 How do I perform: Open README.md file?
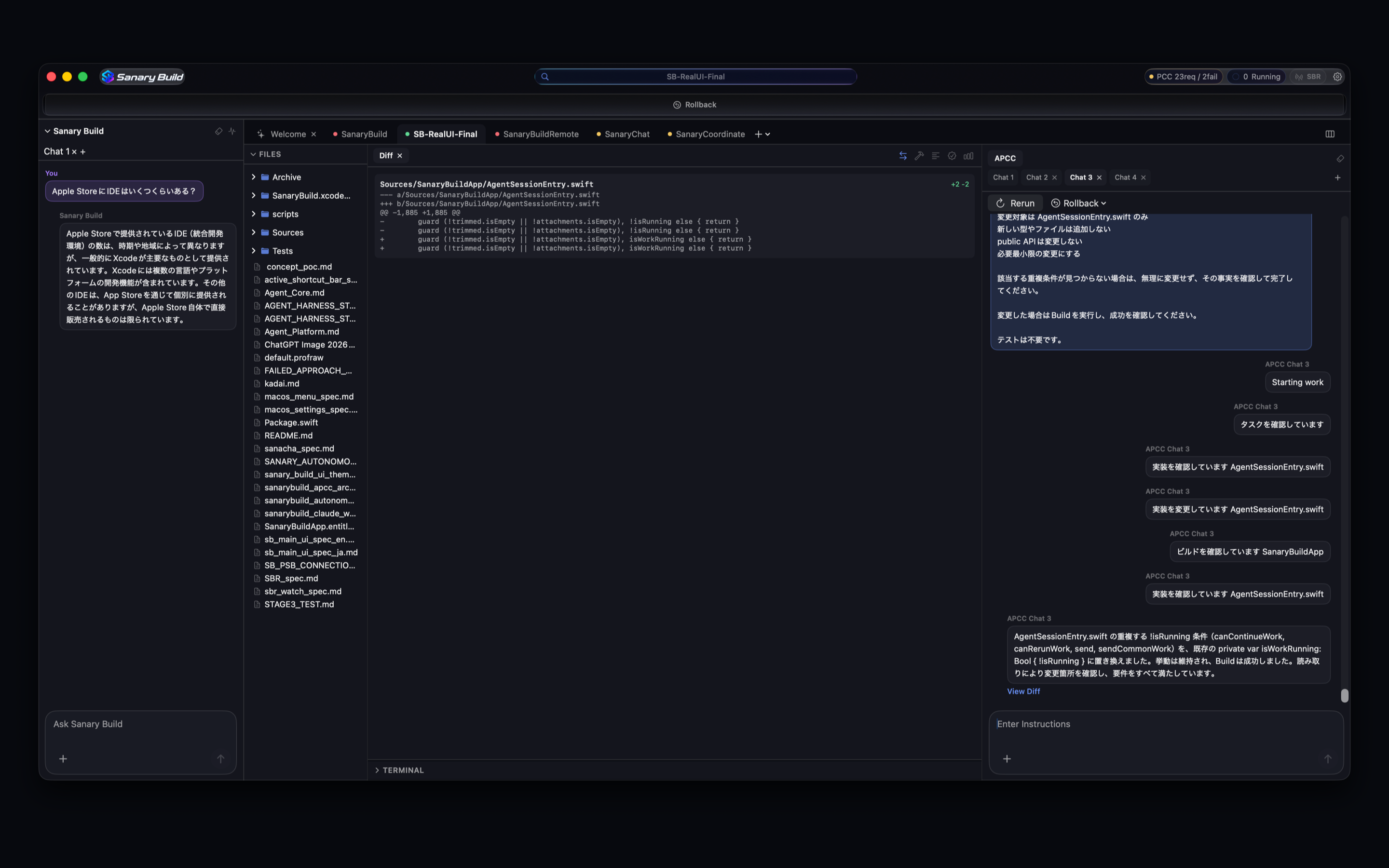coord(288,435)
